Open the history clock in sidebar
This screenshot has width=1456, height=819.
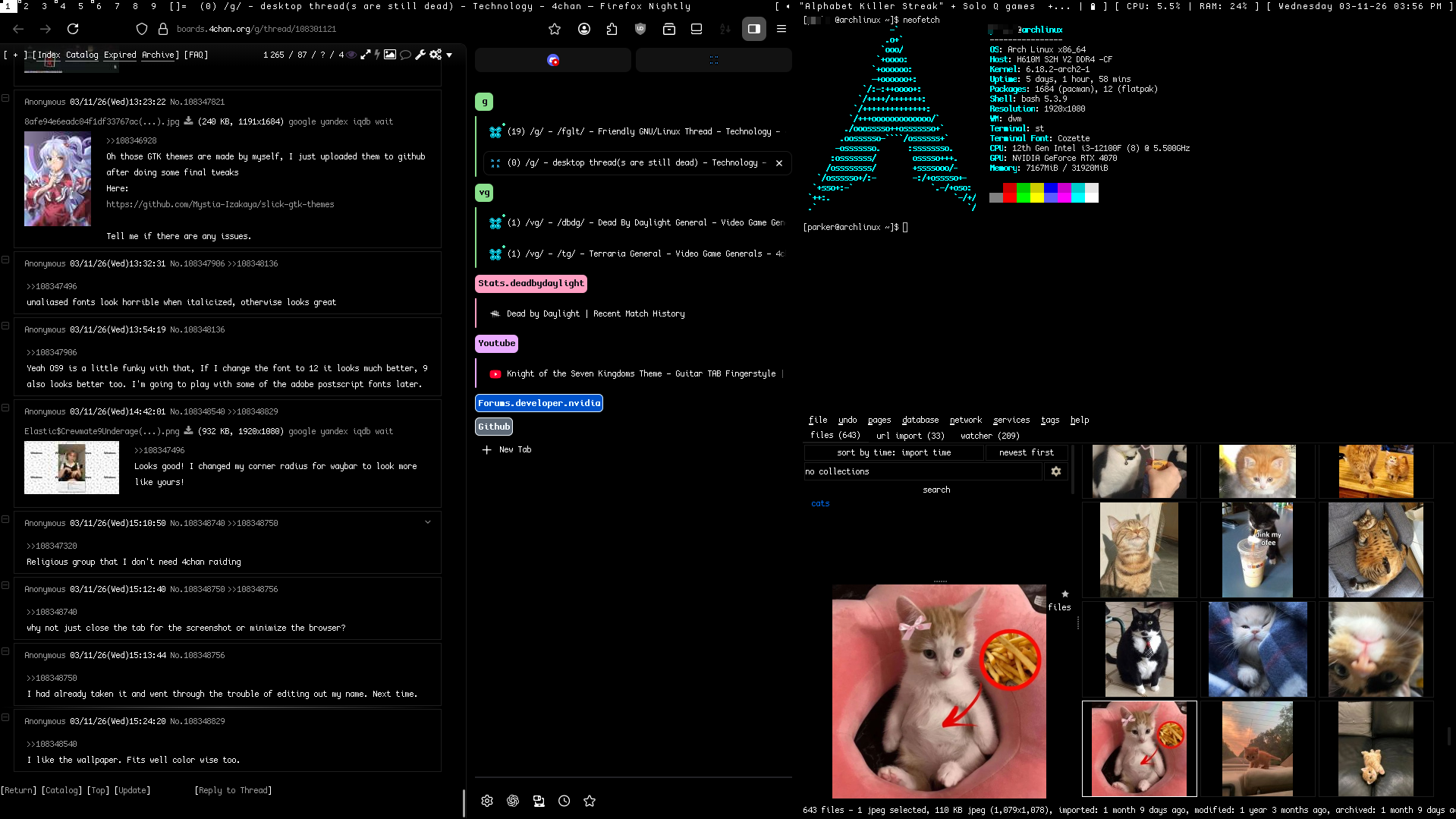click(x=564, y=801)
